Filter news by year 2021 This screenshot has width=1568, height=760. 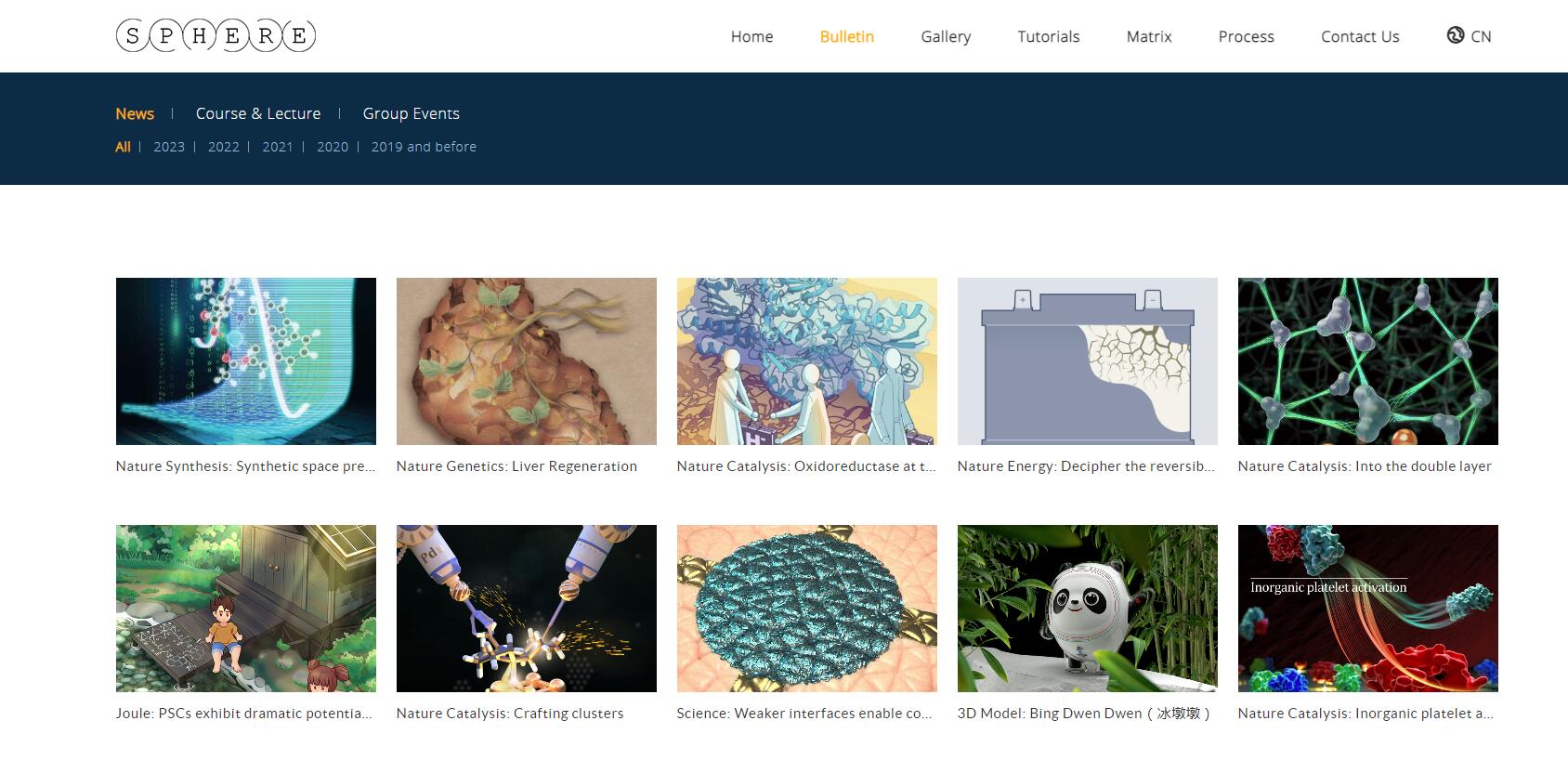tap(278, 147)
